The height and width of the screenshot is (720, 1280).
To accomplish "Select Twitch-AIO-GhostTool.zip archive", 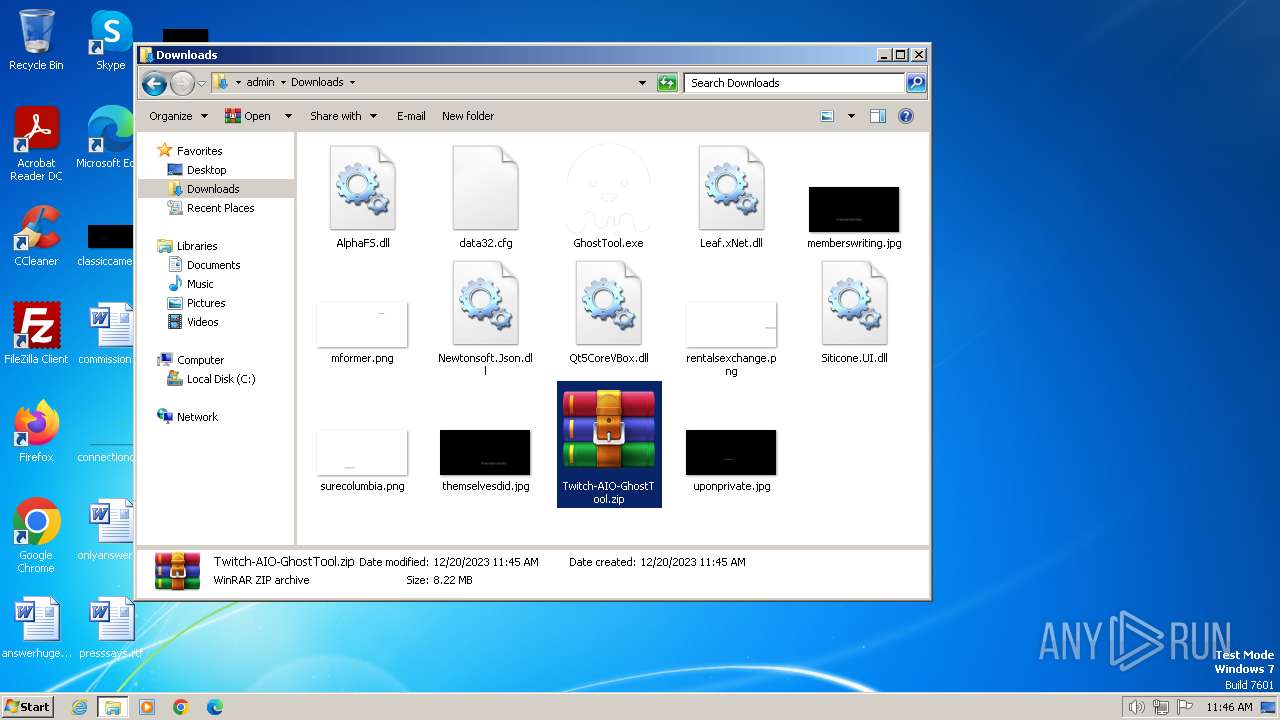I will point(608,444).
